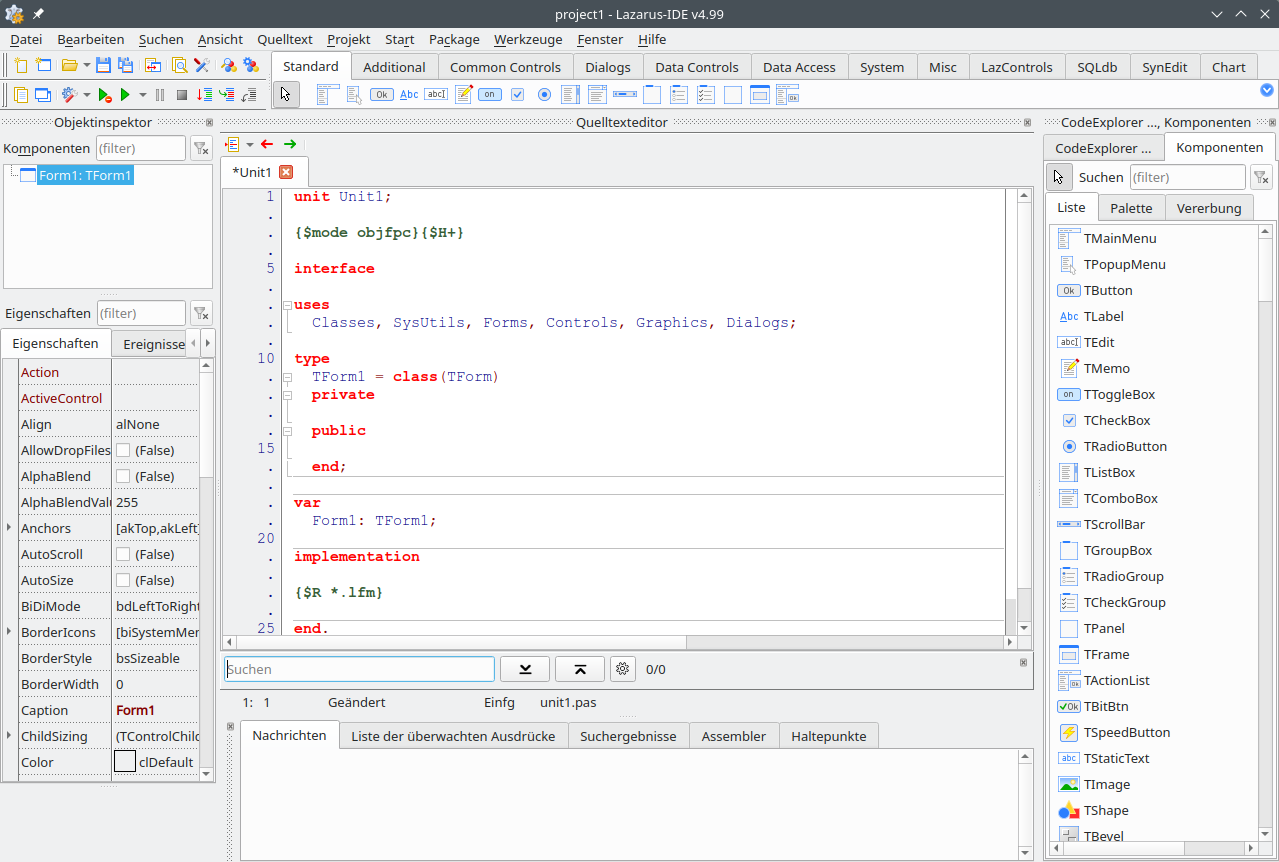Select TBitBtn in the components list
The image size is (1279, 862).
pyautogui.click(x=1106, y=706)
